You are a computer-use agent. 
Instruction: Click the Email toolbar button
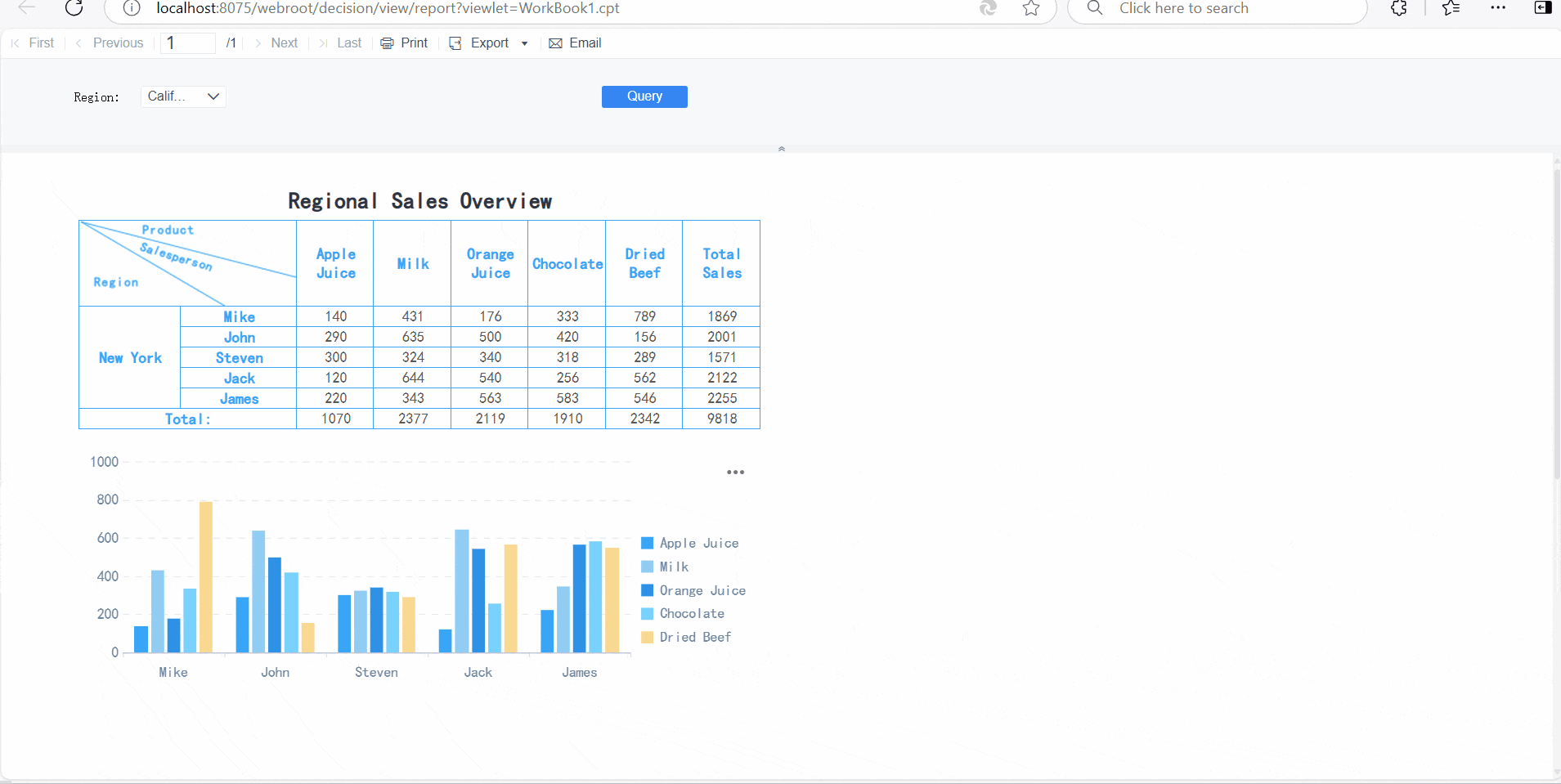click(x=575, y=43)
